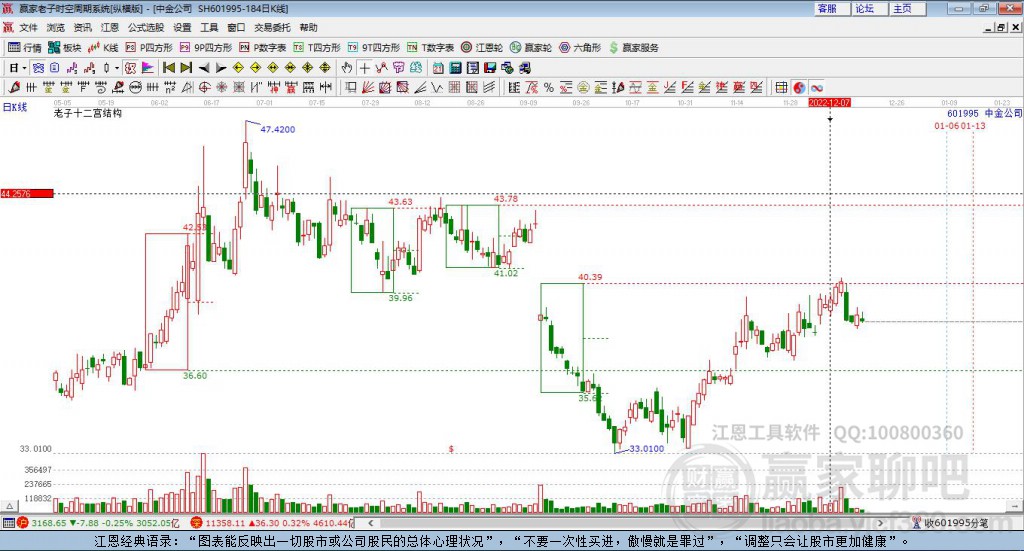
Task: Open the 板块 sector view
Action: click(65, 48)
